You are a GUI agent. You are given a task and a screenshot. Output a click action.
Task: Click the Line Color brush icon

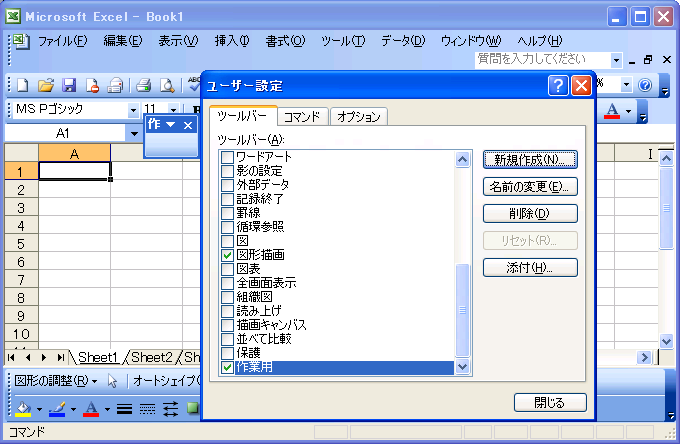pos(57,408)
